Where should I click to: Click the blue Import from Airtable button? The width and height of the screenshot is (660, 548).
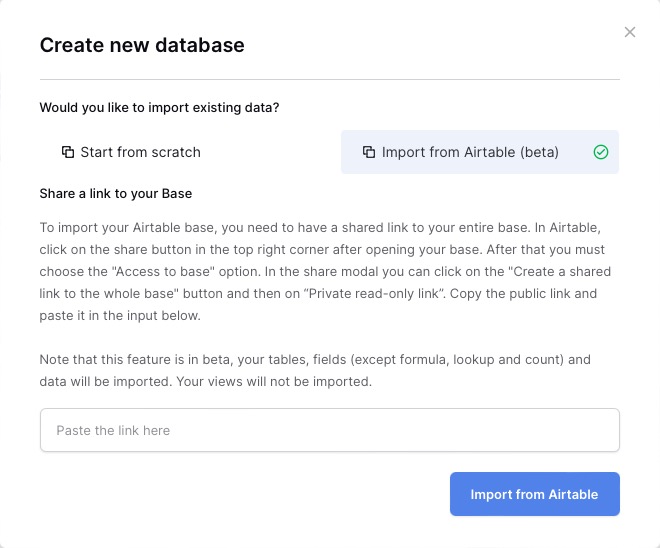(535, 494)
